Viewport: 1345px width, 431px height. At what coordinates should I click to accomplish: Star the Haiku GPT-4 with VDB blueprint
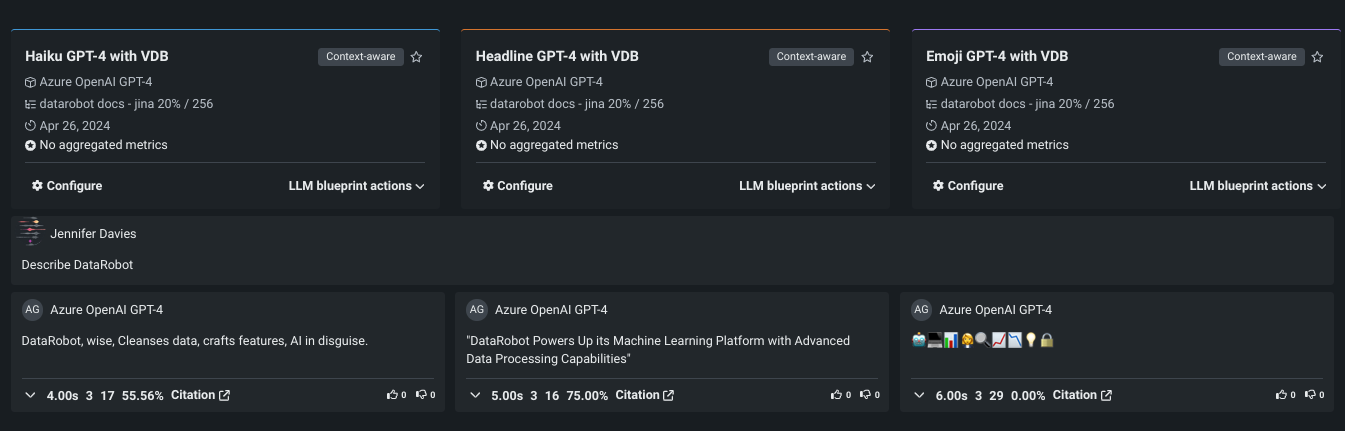tap(417, 57)
